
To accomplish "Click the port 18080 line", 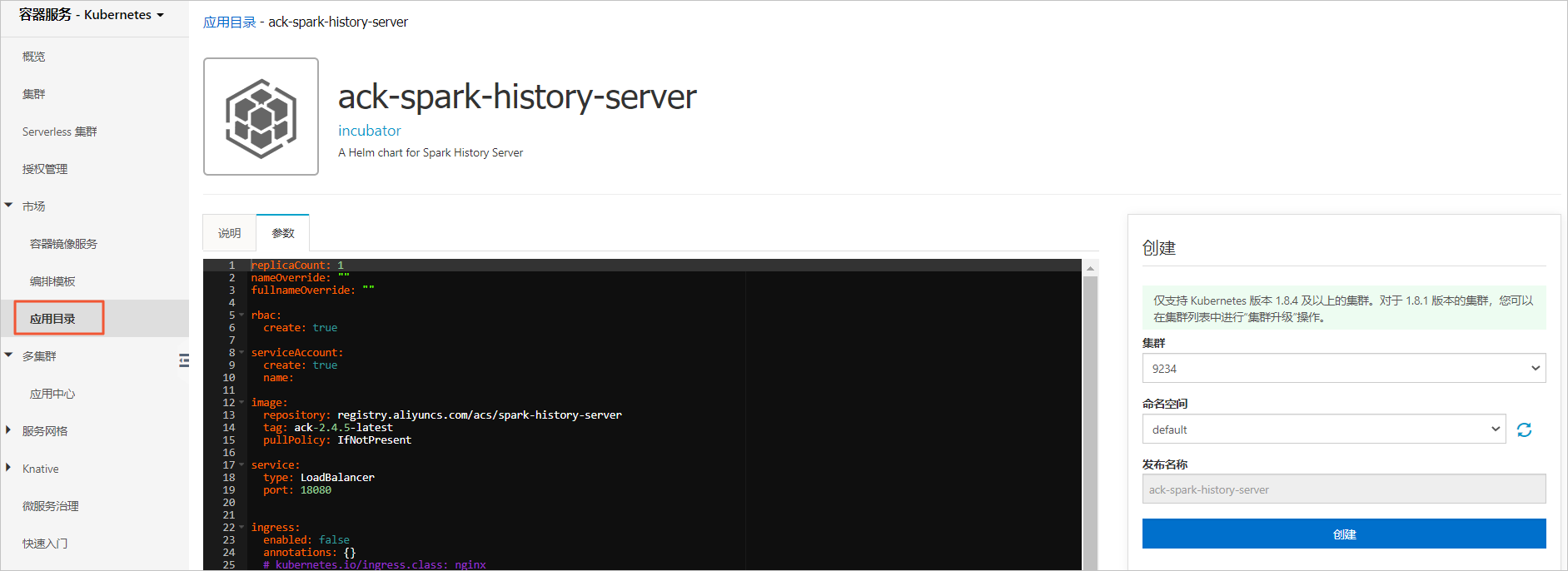I will coord(297,490).
